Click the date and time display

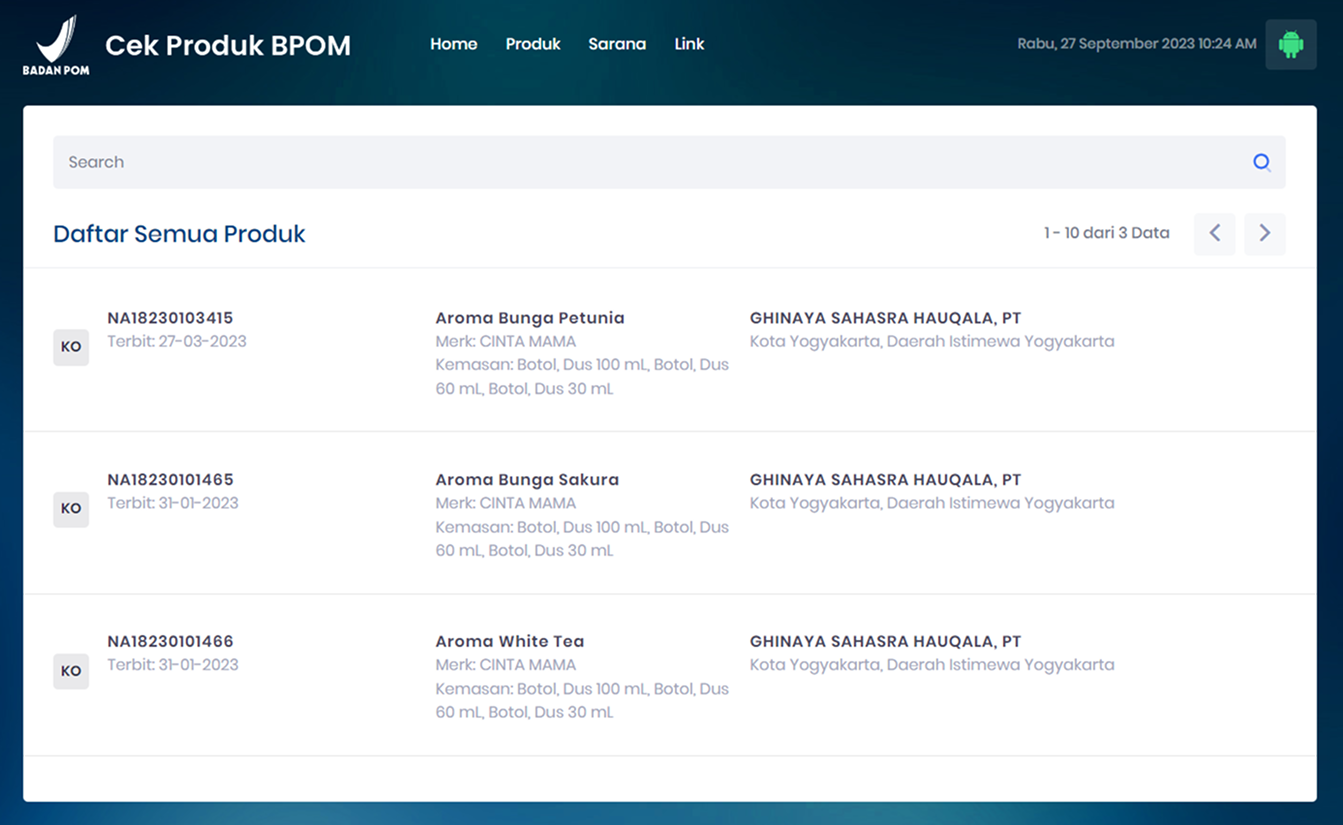(1137, 44)
